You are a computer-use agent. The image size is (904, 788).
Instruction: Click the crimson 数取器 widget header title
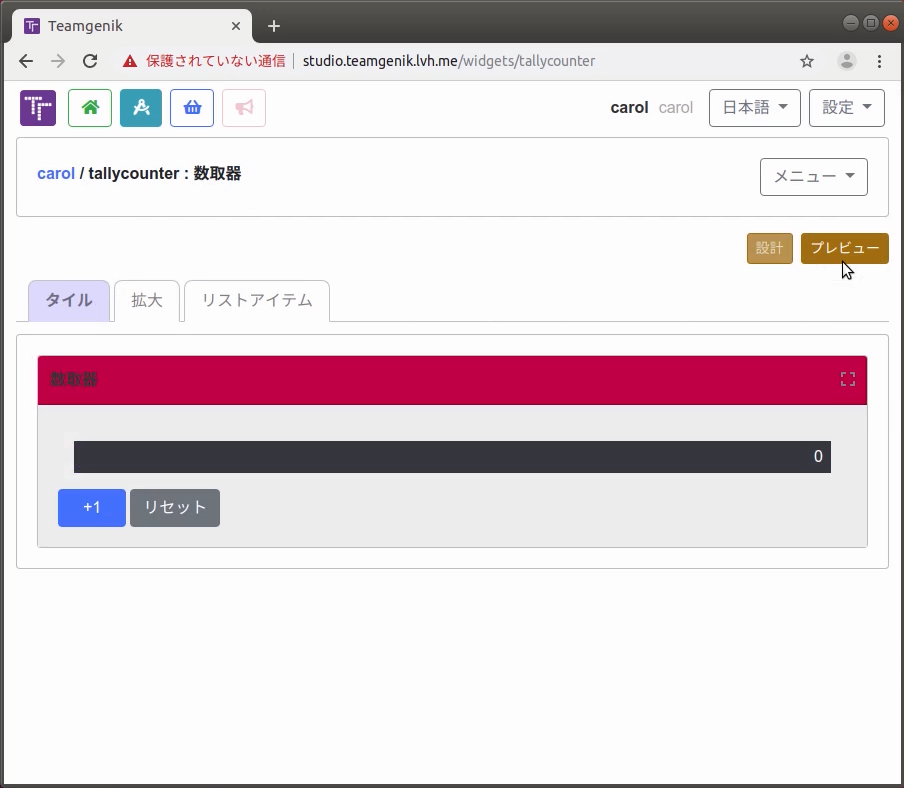(74, 379)
